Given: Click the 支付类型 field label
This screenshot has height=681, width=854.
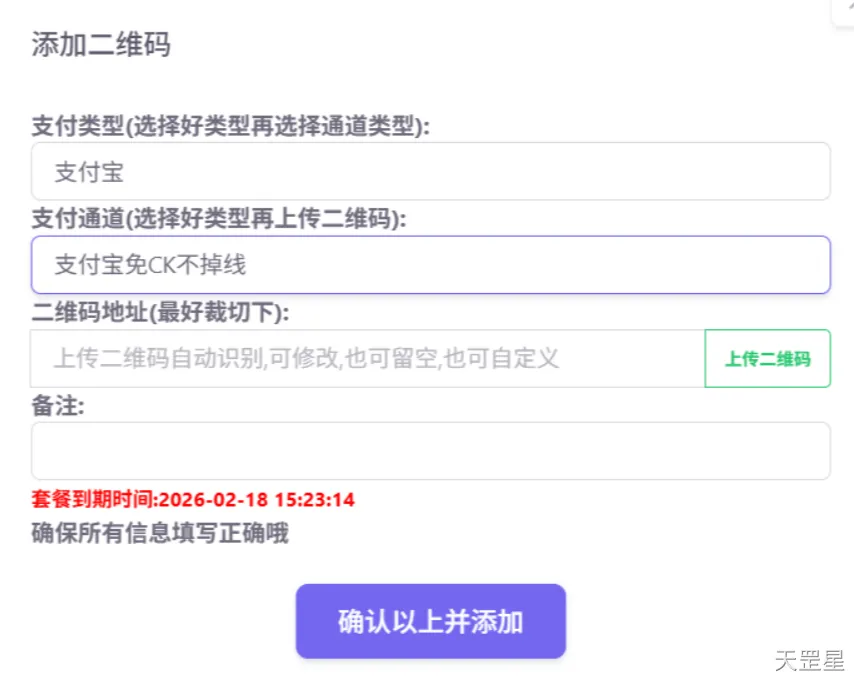Looking at the screenshot, I should [x=76, y=126].
